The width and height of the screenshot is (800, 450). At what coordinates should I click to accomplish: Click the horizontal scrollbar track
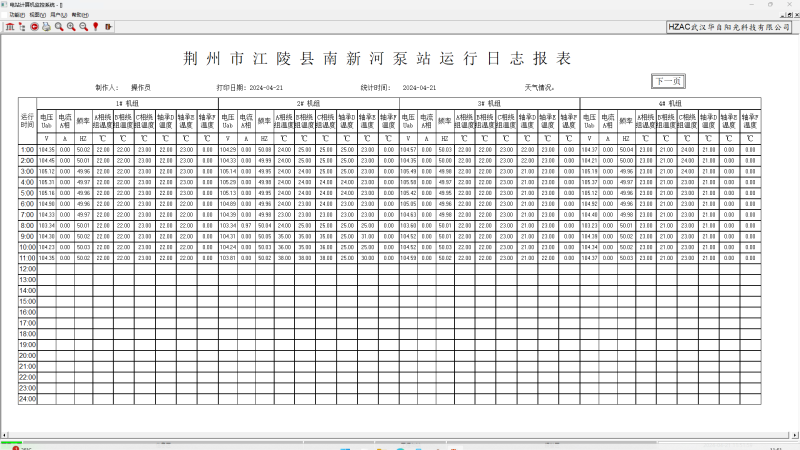pos(399,435)
